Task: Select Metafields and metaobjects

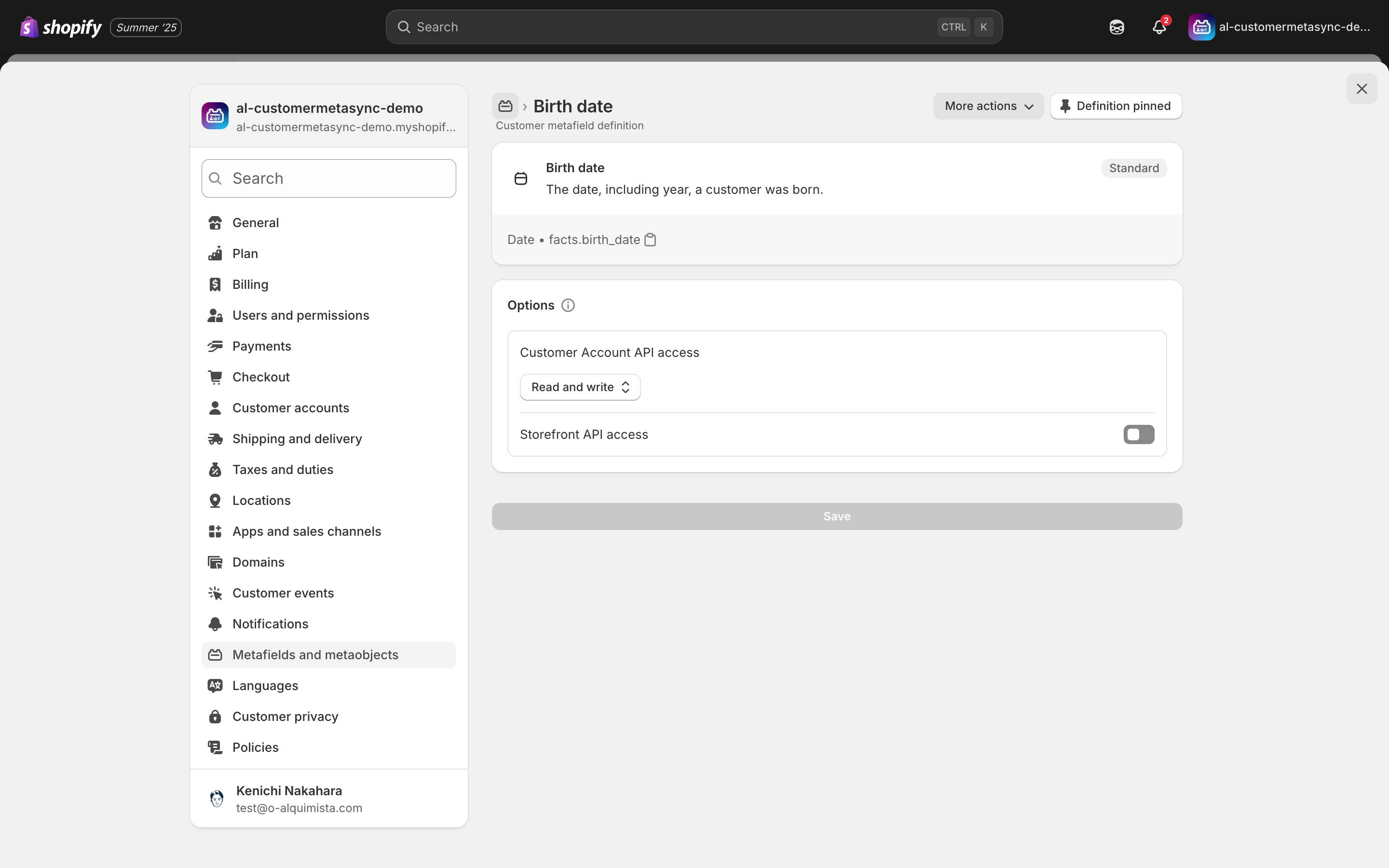Action: (329, 655)
